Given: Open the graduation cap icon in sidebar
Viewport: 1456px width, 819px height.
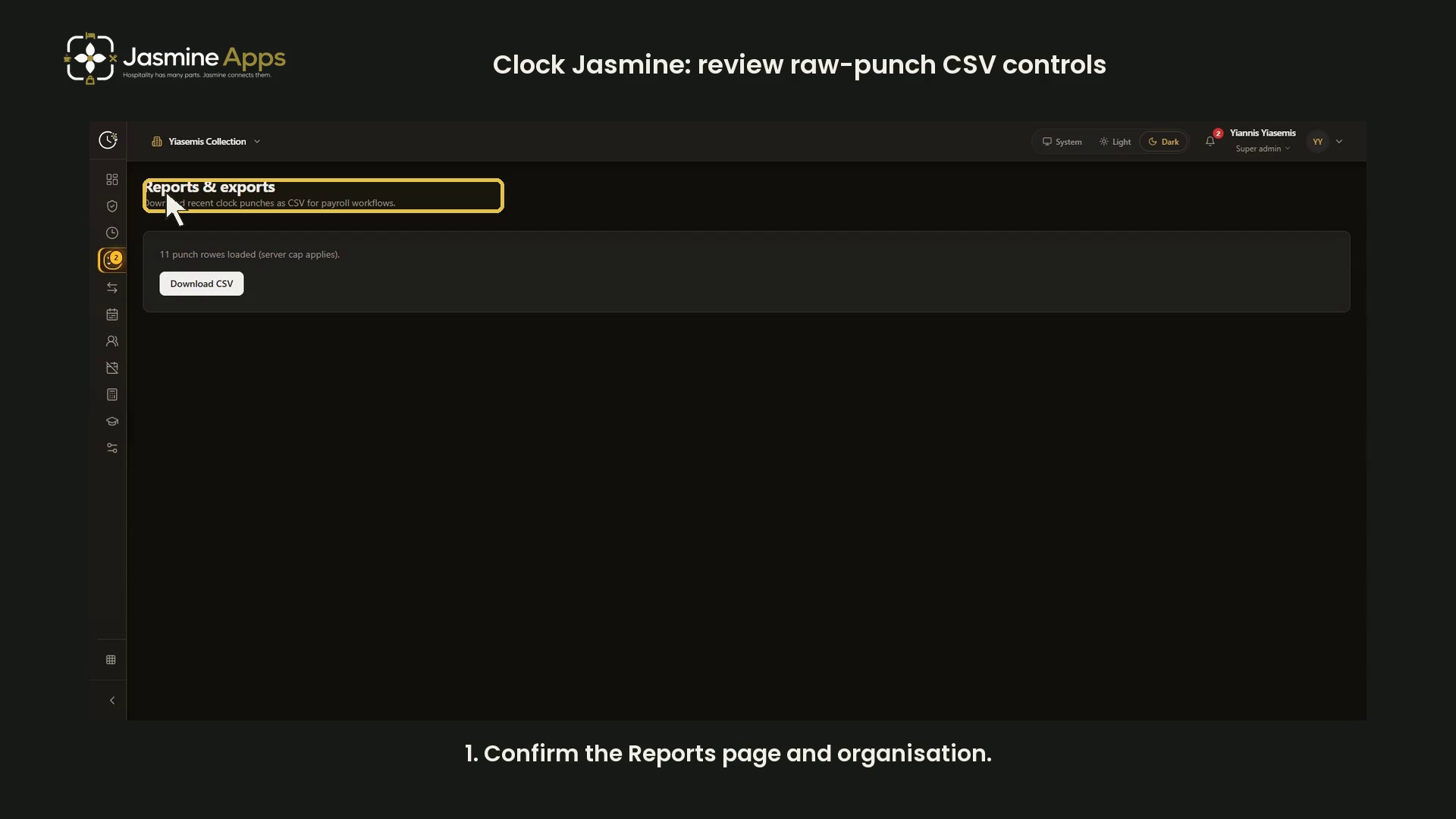Looking at the screenshot, I should (x=112, y=422).
